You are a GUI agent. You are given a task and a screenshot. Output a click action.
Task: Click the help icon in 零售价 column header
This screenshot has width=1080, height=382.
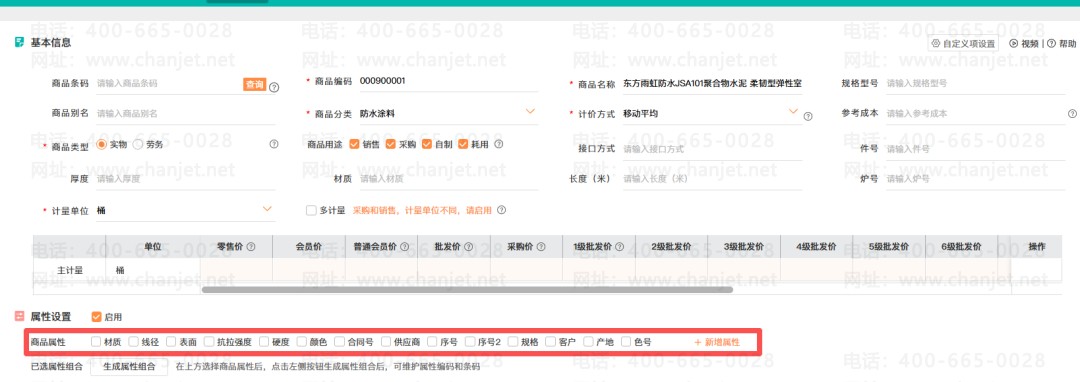point(251,246)
